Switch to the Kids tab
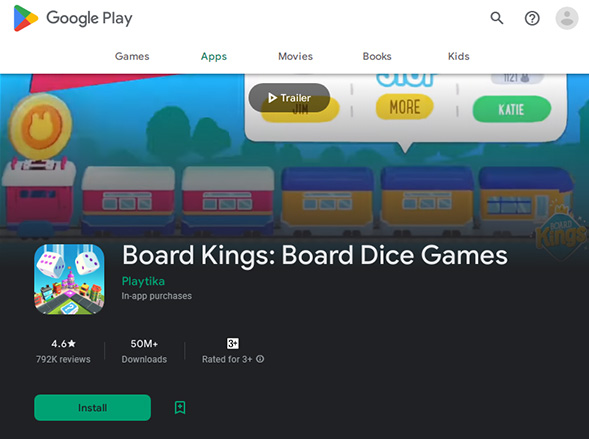This screenshot has width=589, height=439. [459, 56]
